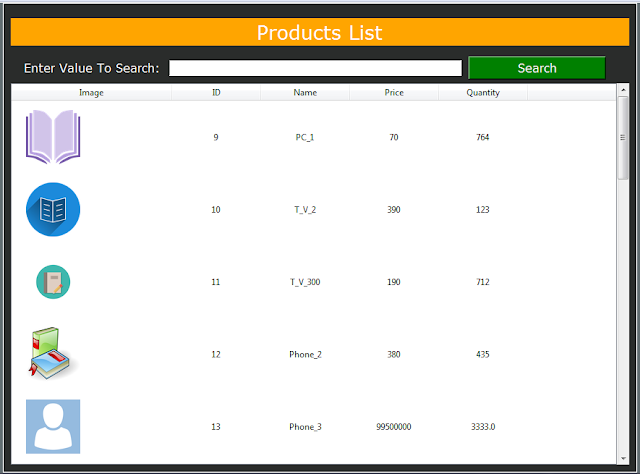
Task: Sort by the ID column header
Action: pyautogui.click(x=216, y=93)
